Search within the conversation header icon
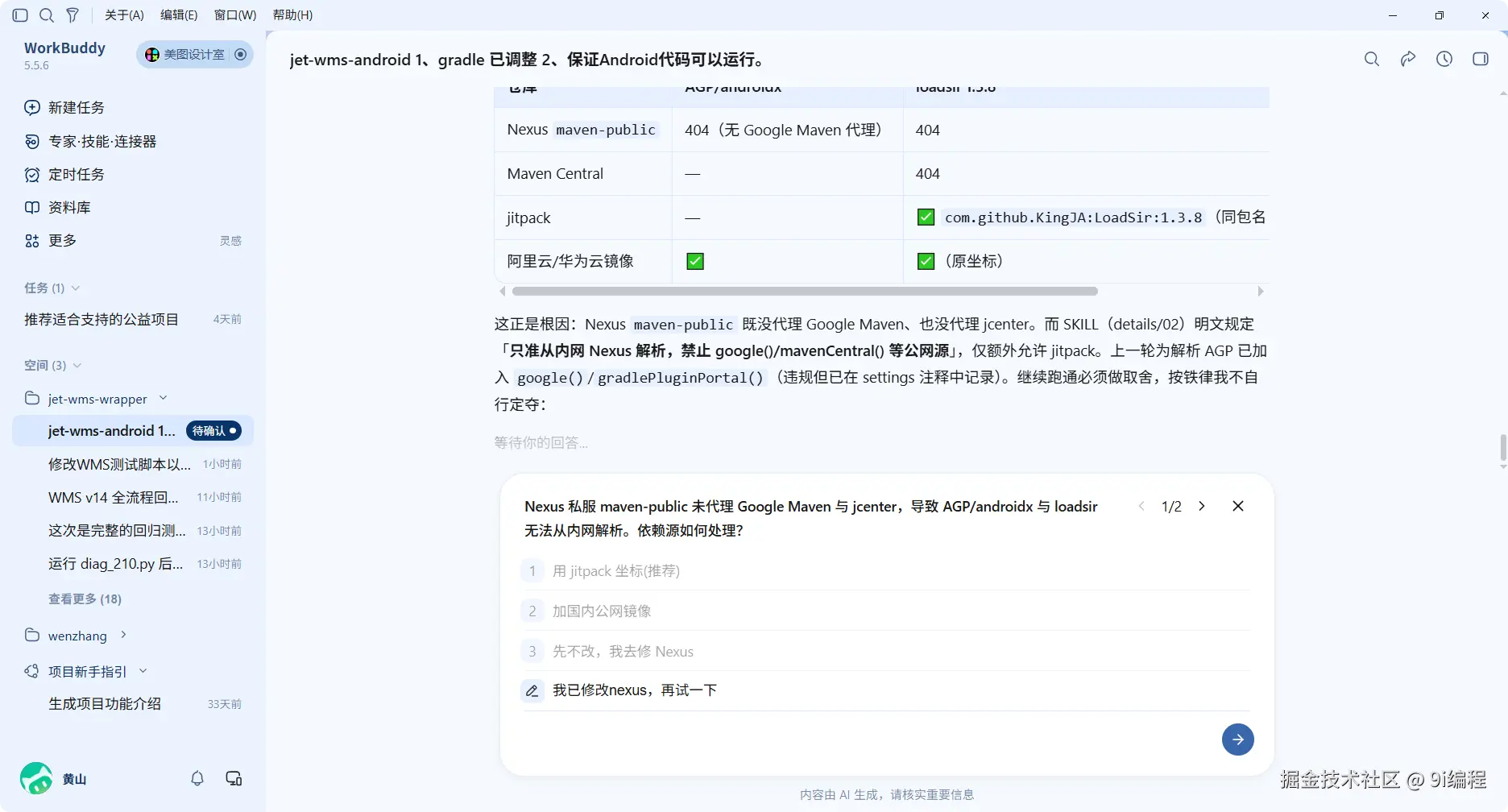 (x=1372, y=59)
